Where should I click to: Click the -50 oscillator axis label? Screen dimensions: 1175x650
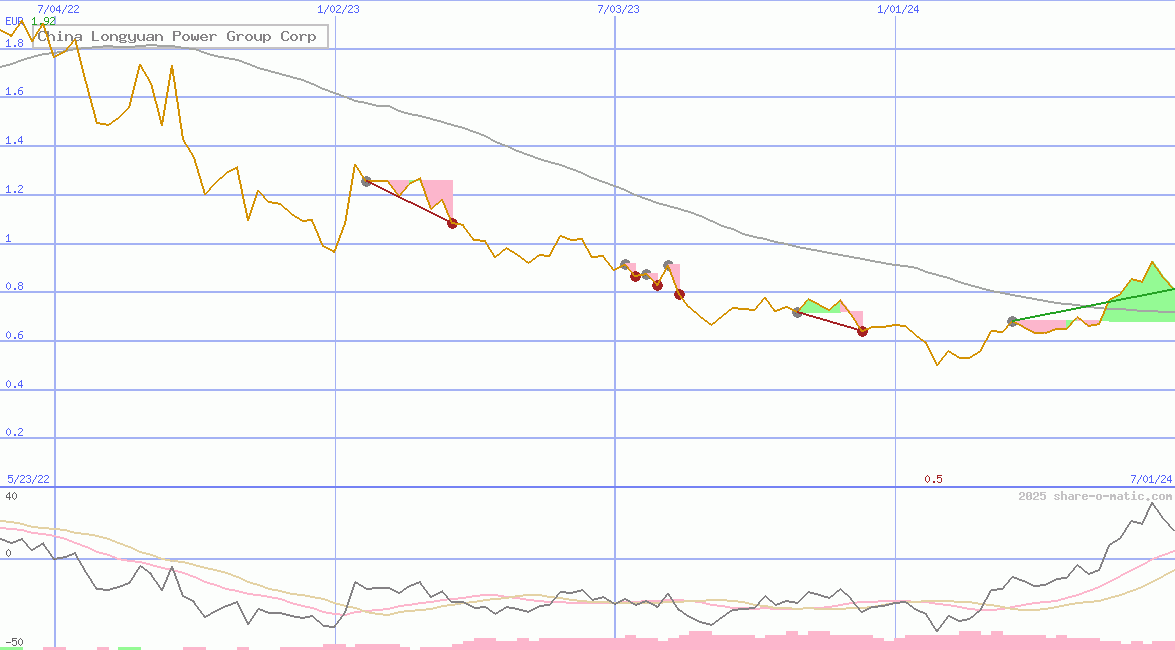[14, 643]
